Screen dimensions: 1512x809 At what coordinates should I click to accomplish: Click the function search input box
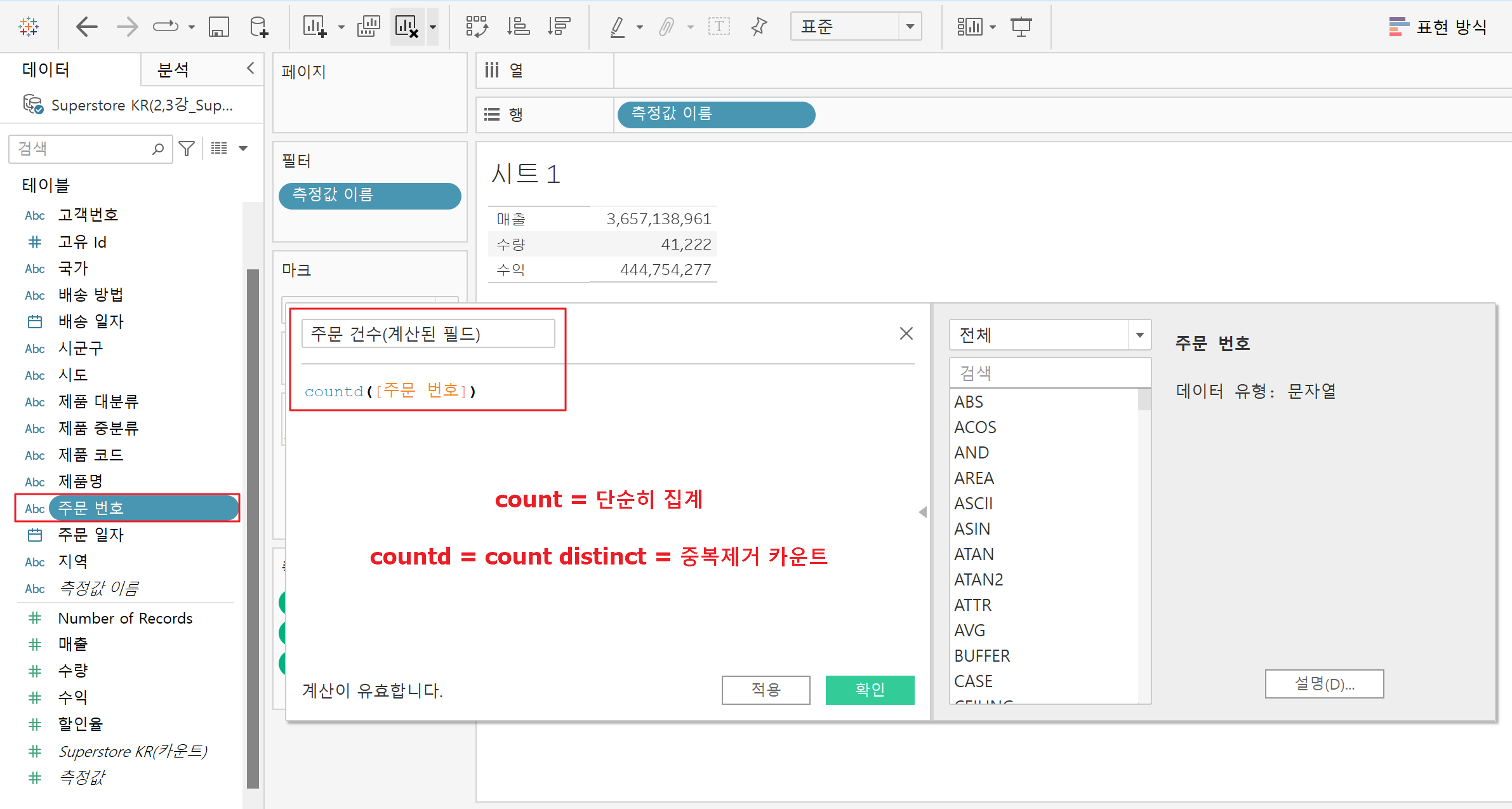[1049, 373]
